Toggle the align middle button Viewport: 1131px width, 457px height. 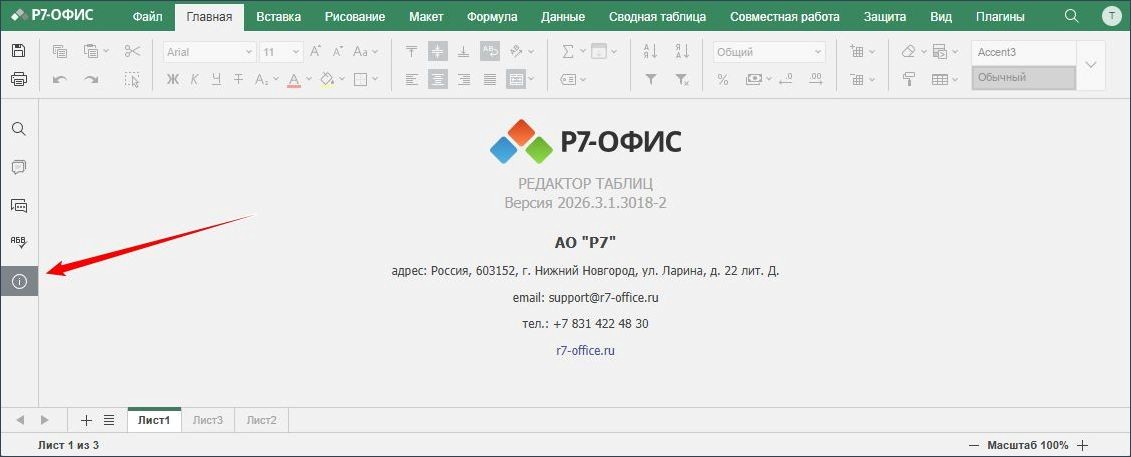tap(437, 51)
